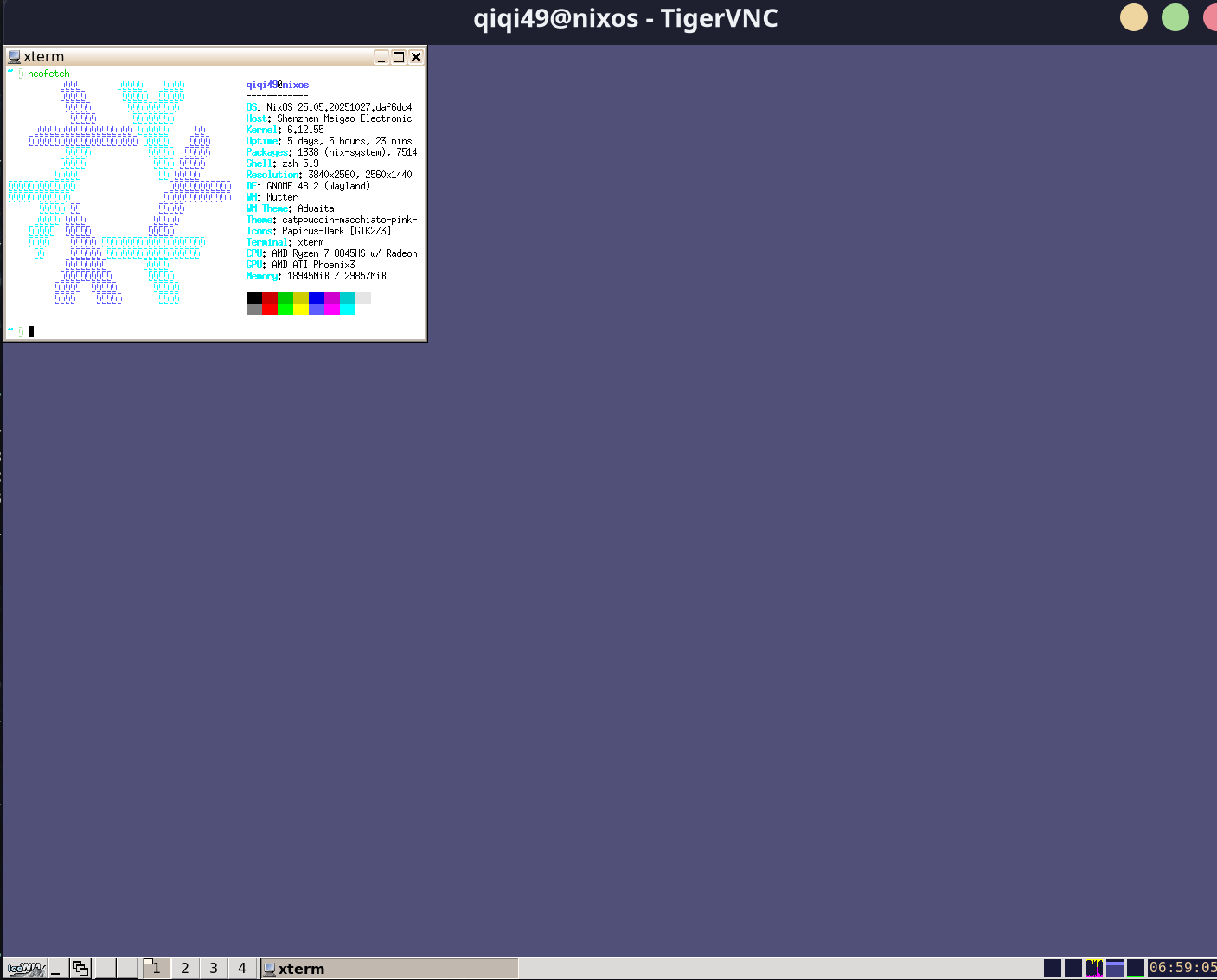Image resolution: width=1217 pixels, height=980 pixels.
Task: Click the taskbar clock showing 06:59:05
Action: [x=1182, y=968]
